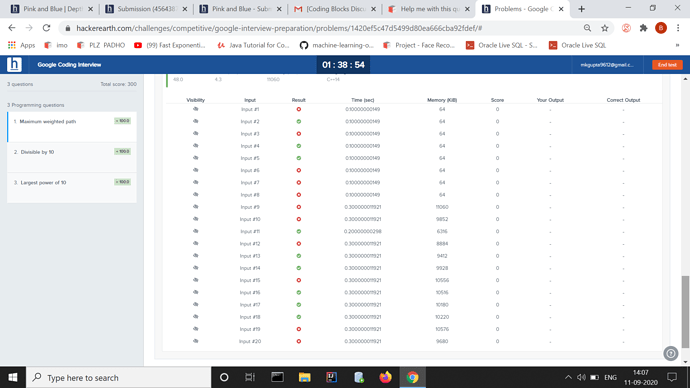Viewport: 690px width, 388px height.
Task: Click the 01 : 38 : 54 timer
Action: click(343, 65)
